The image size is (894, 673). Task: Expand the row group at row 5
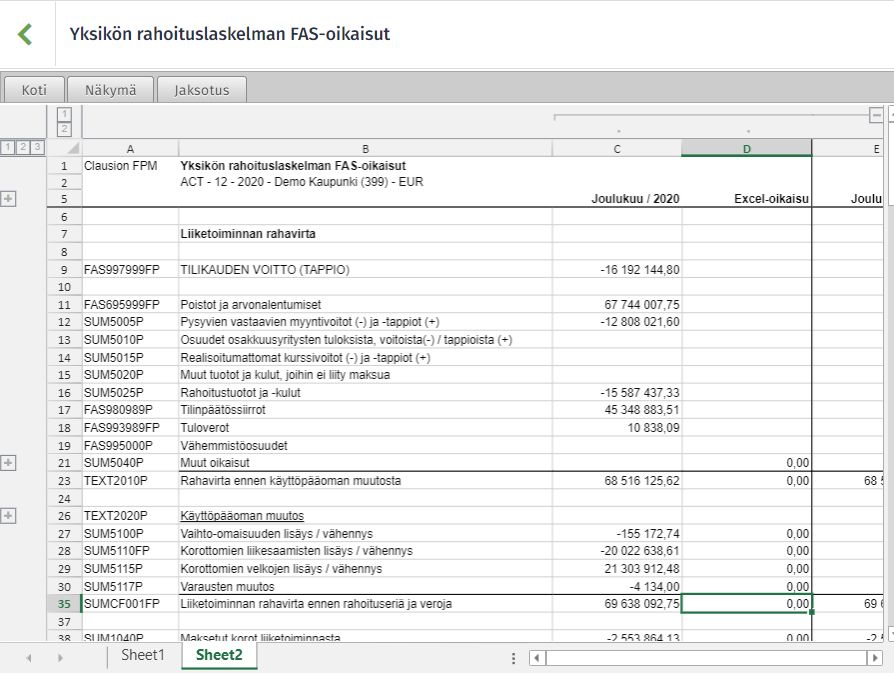[8, 199]
